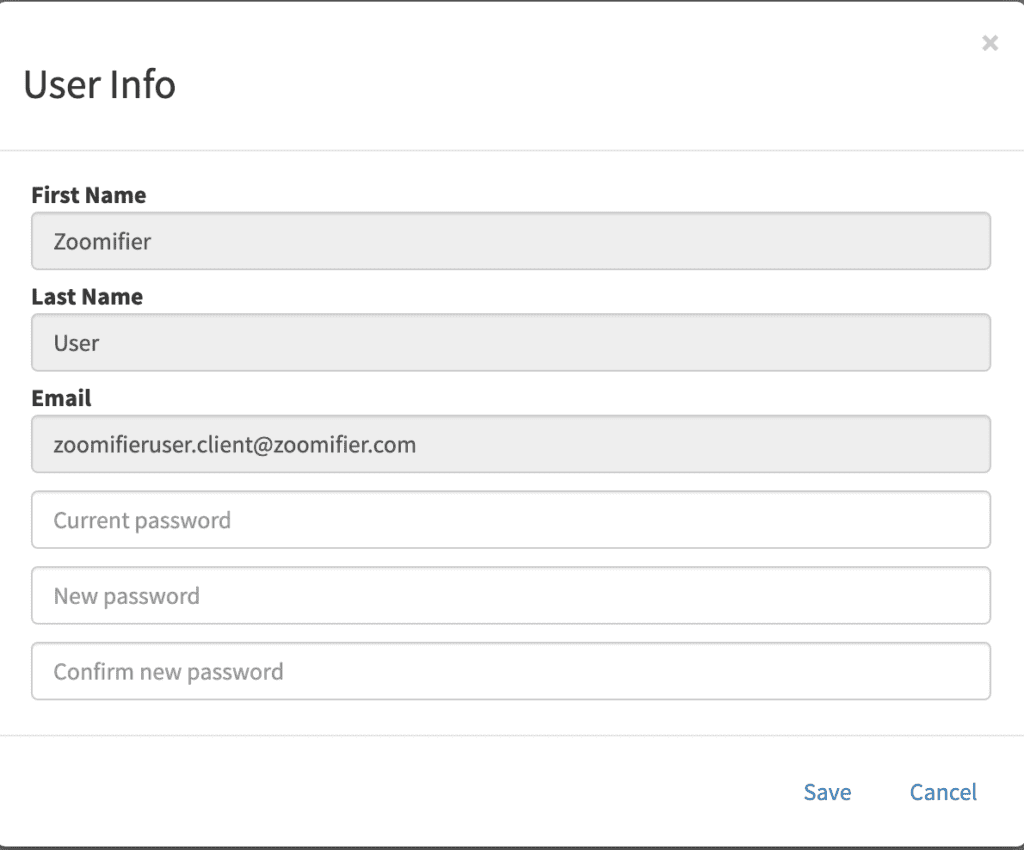This screenshot has height=850, width=1024.
Task: Click the dark backdrop strip beneath the dialog
Action: tap(512, 848)
